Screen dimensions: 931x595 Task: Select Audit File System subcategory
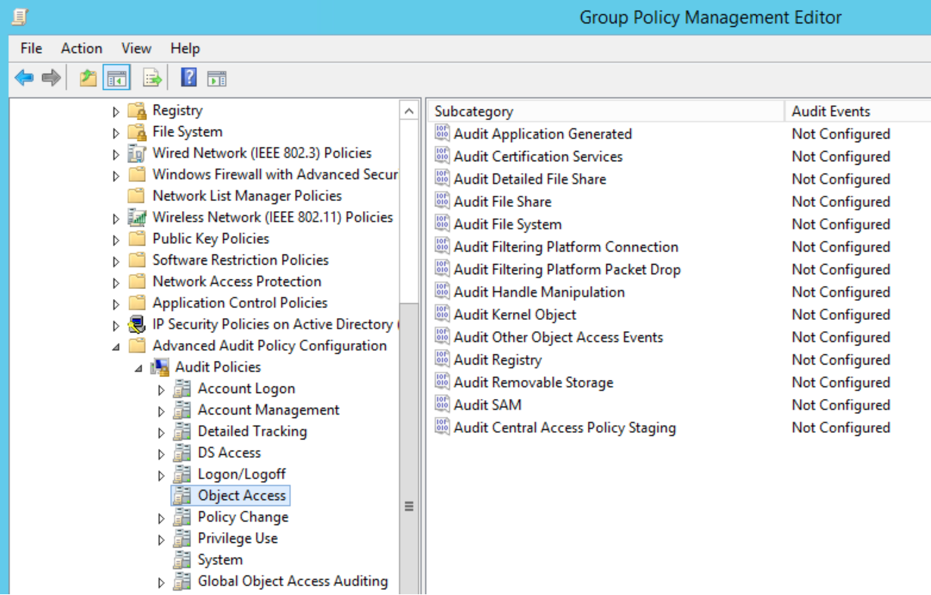click(x=507, y=224)
